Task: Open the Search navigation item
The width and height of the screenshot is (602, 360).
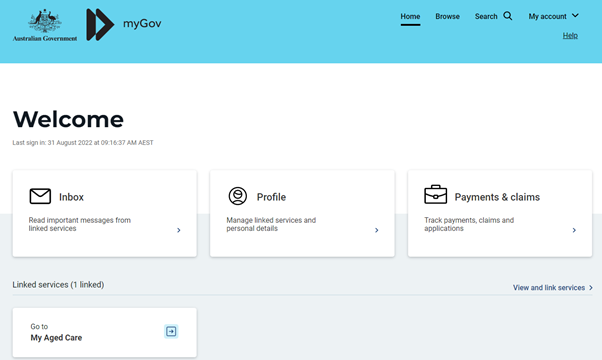Action: [x=486, y=17]
